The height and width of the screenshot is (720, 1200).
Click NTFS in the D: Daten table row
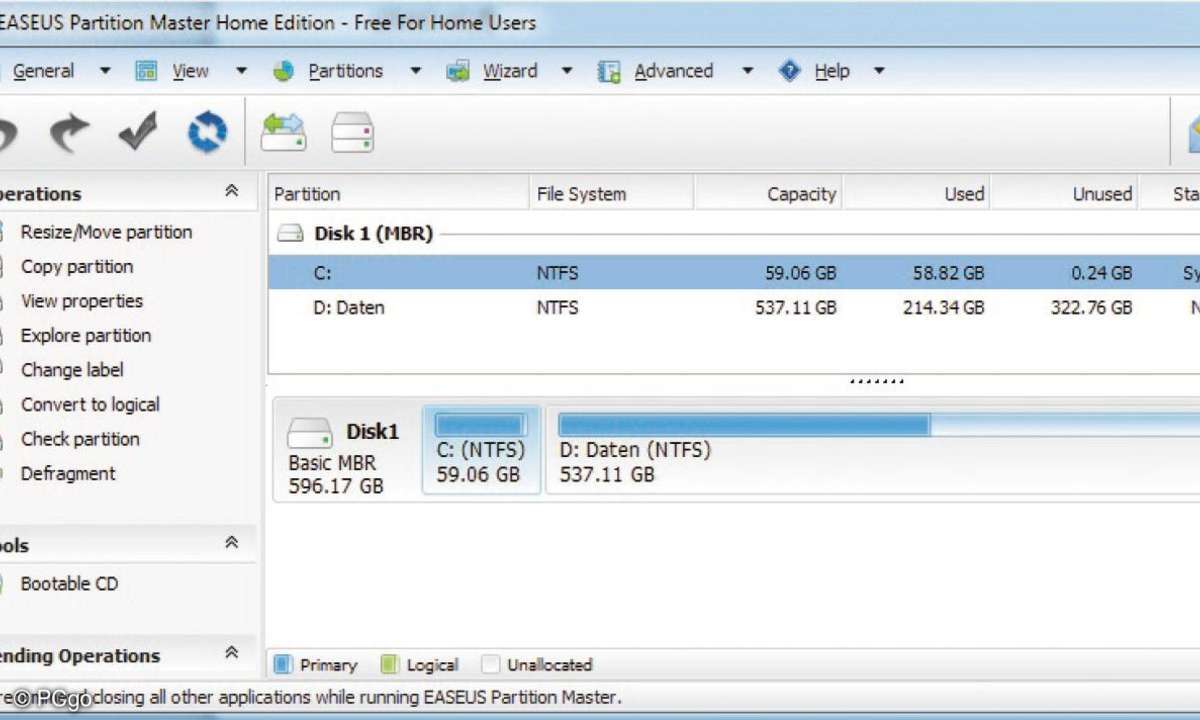[x=557, y=308]
